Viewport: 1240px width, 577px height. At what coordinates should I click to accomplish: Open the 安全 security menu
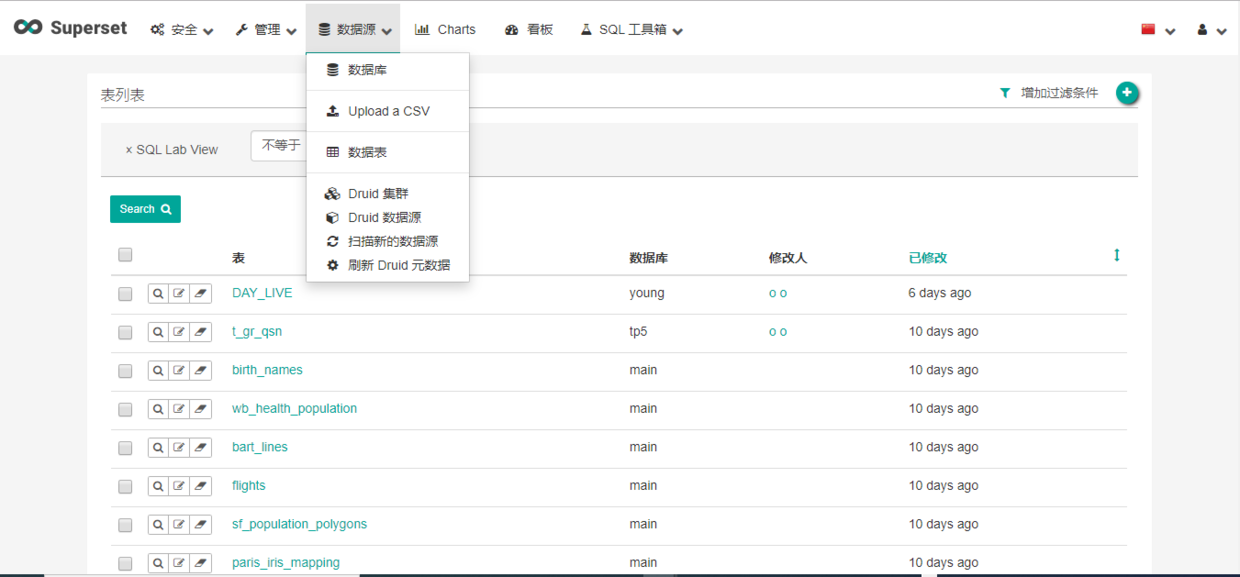(x=182, y=30)
